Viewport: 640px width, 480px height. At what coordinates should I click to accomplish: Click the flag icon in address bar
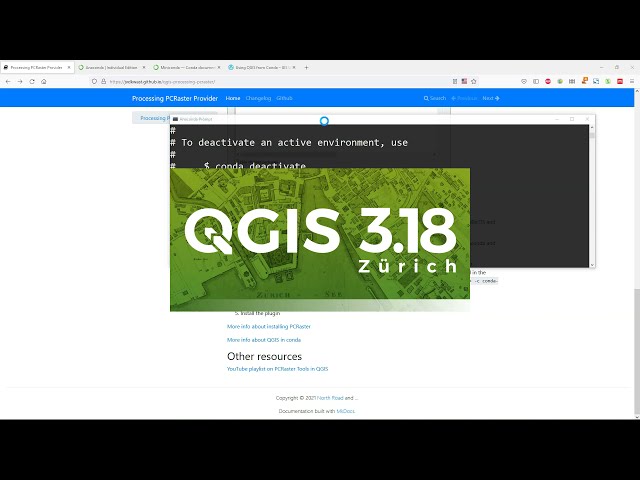tap(464, 81)
